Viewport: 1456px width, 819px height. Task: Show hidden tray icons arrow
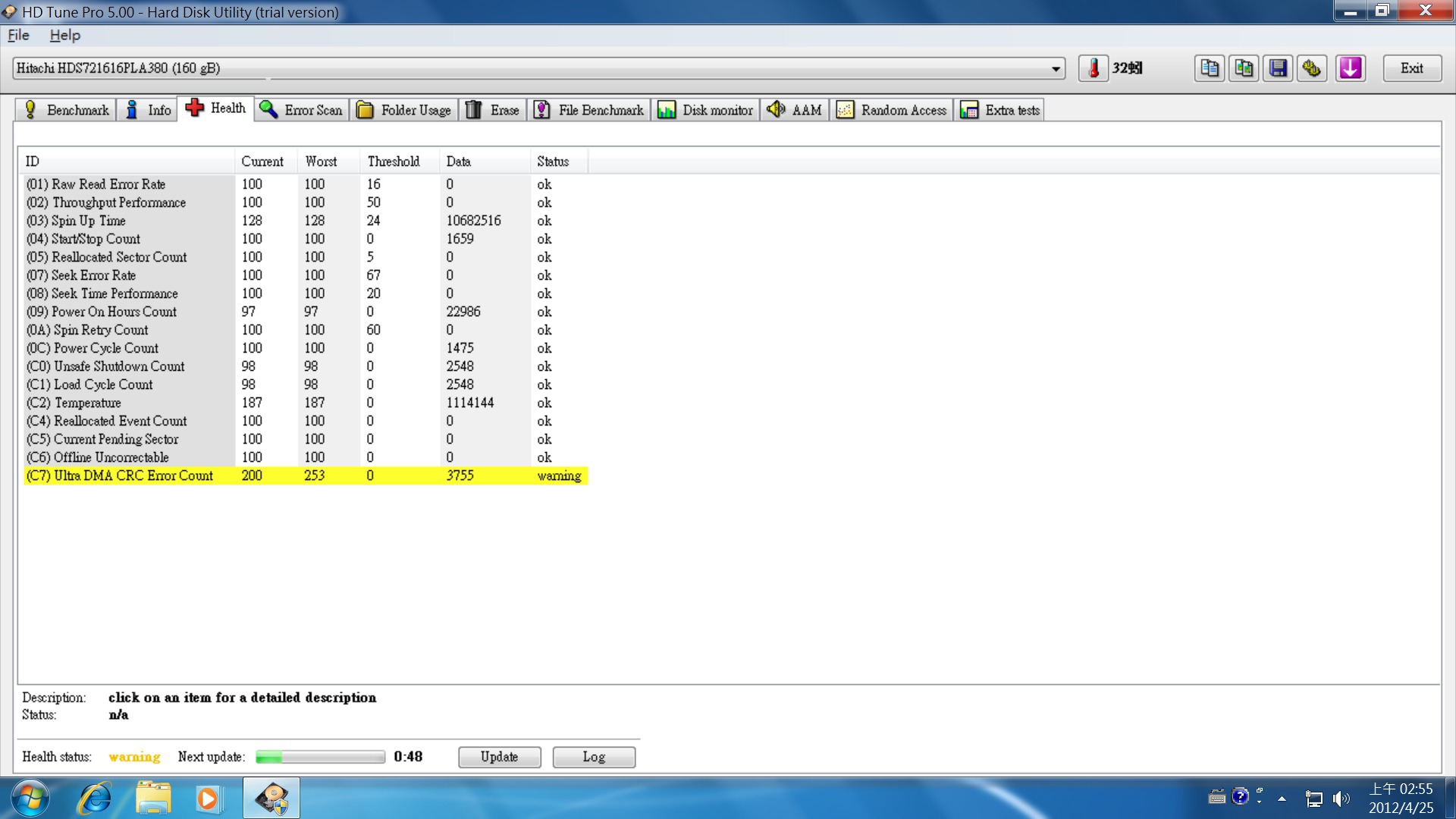point(1282,799)
